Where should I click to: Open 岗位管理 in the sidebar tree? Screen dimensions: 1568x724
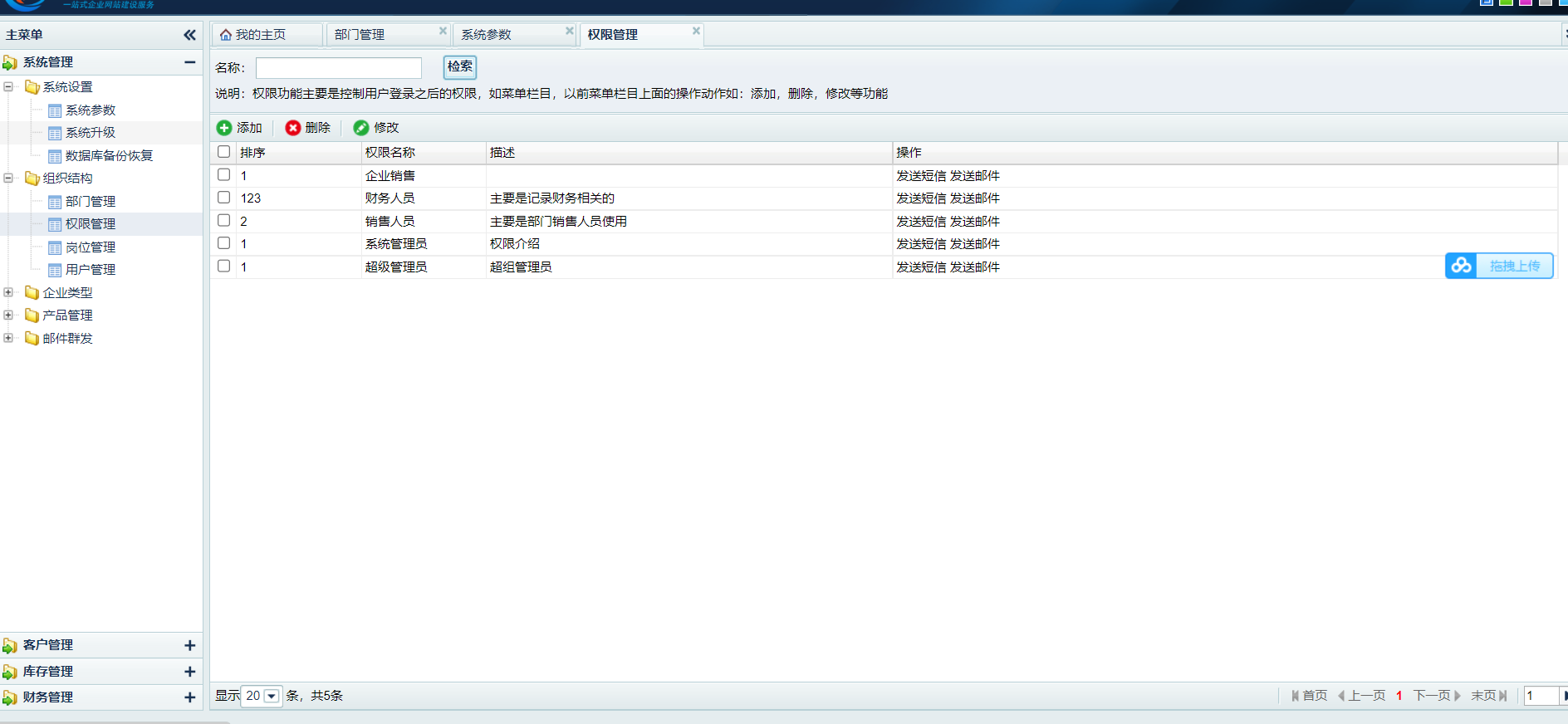(x=91, y=247)
